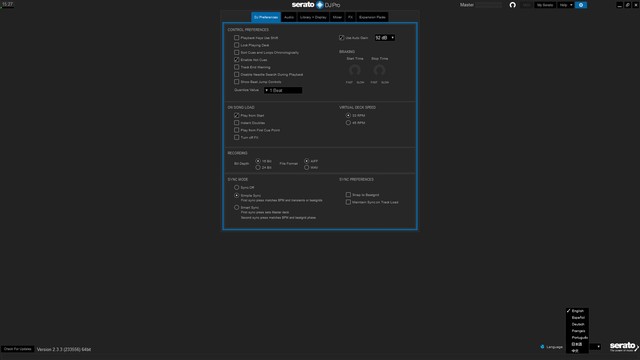Select 45 RPM virtual deck speed
This screenshot has width=640, height=360.
[348, 122]
